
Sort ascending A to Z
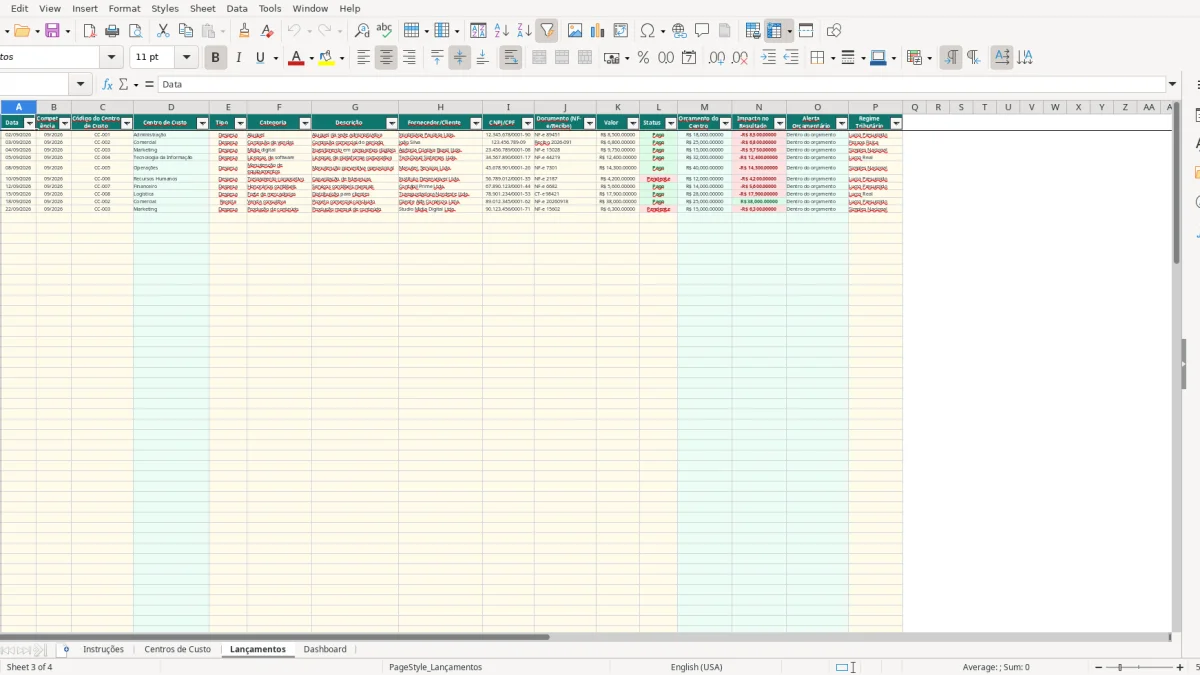click(502, 31)
